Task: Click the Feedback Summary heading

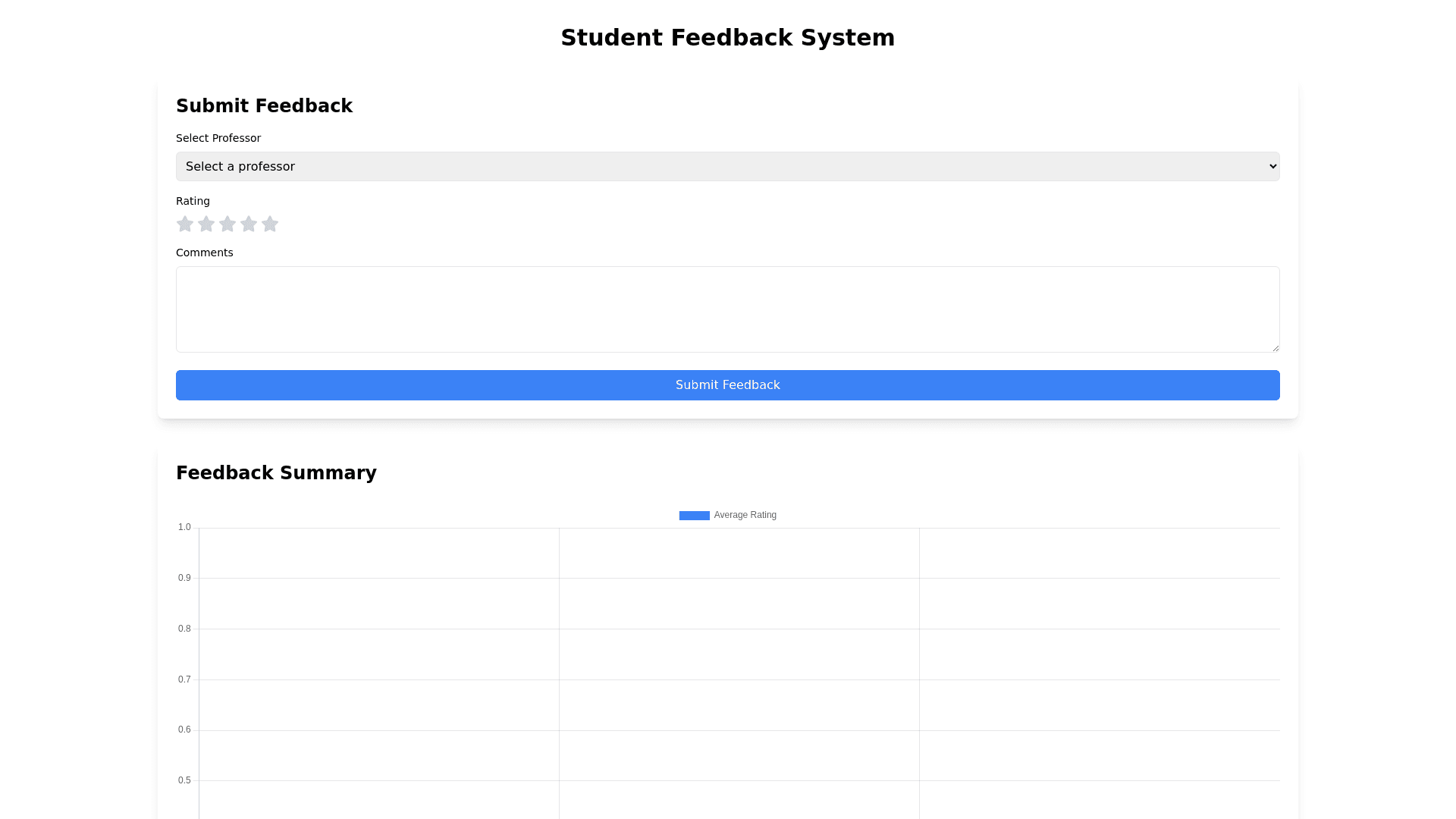Action: (x=276, y=473)
